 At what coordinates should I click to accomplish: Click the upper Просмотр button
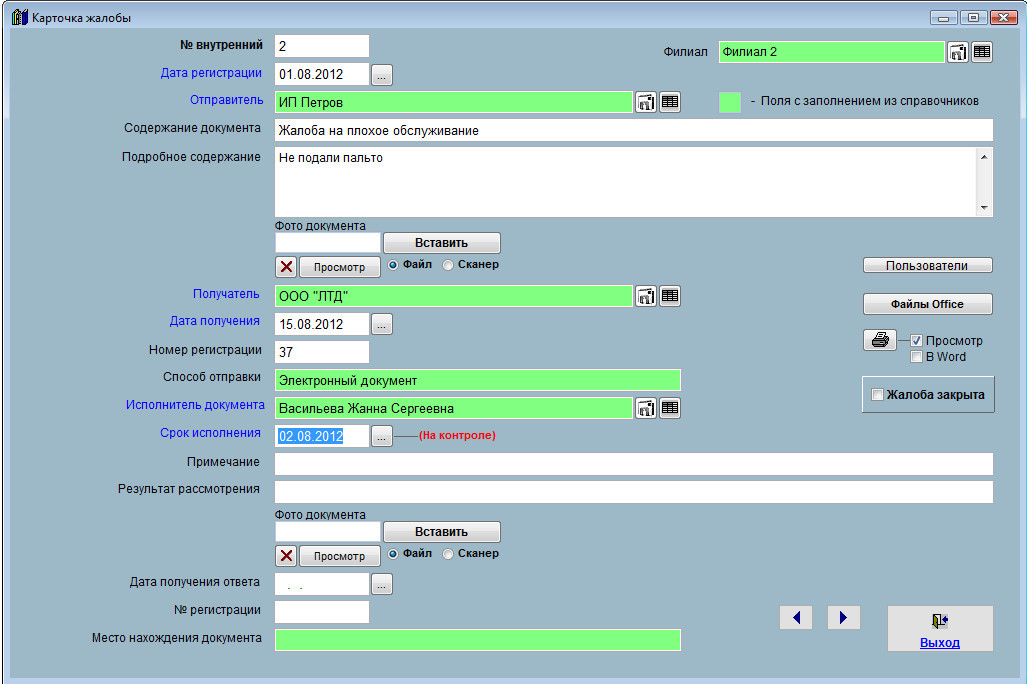point(339,267)
